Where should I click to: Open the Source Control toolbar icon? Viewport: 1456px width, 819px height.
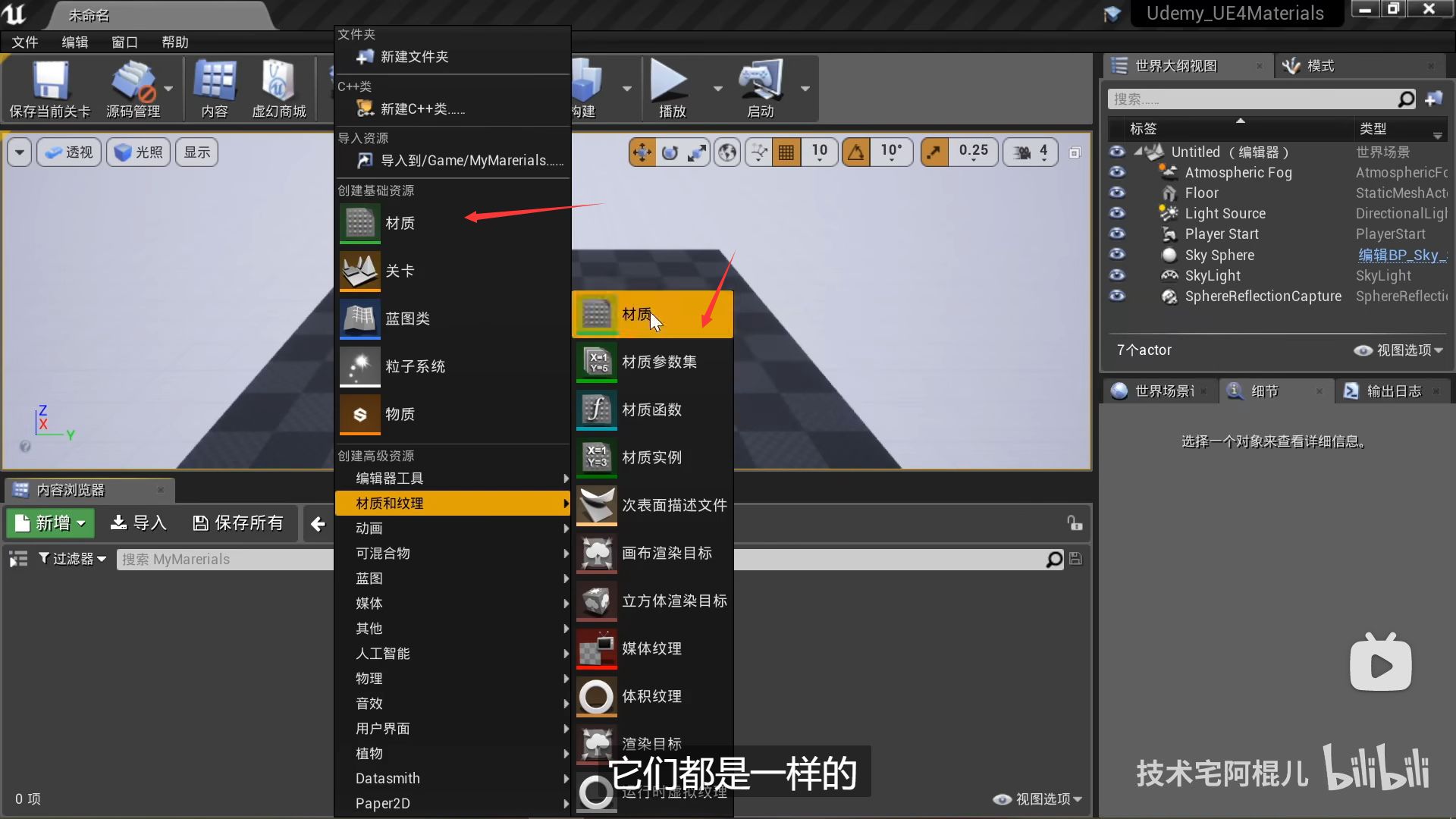point(133,80)
